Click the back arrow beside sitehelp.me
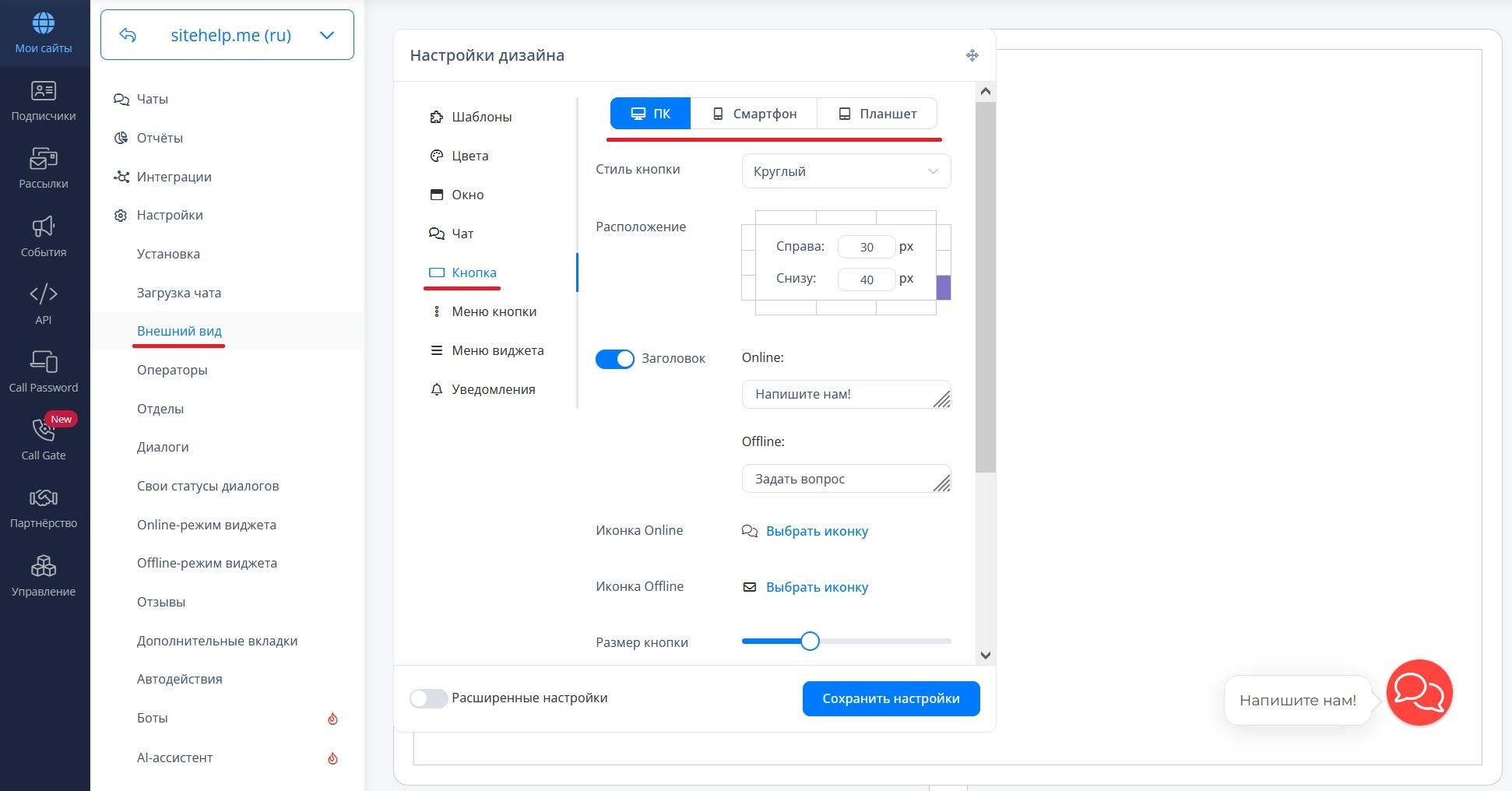 coord(128,35)
